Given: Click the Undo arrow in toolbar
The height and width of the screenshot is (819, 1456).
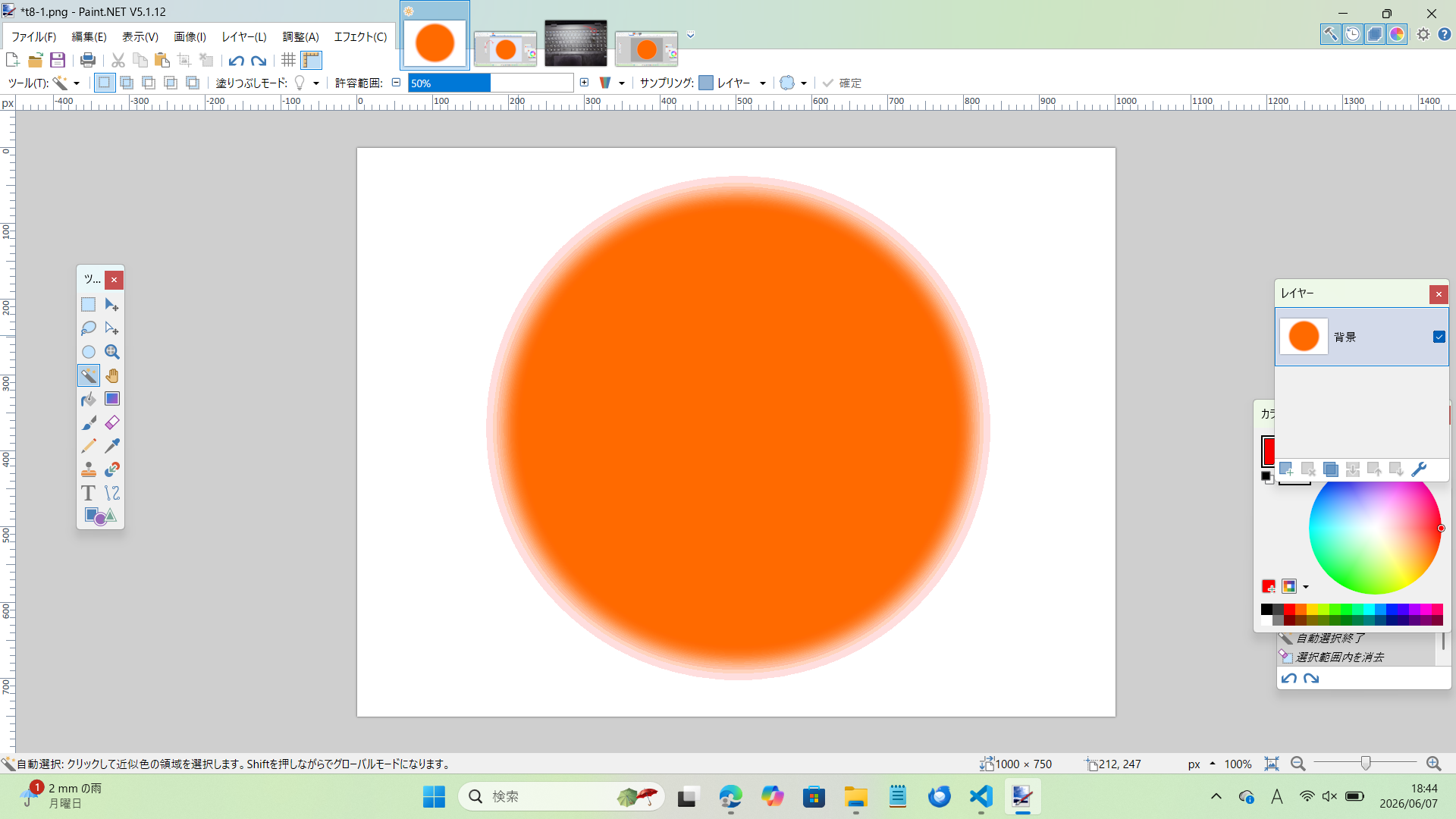Looking at the screenshot, I should 237,60.
